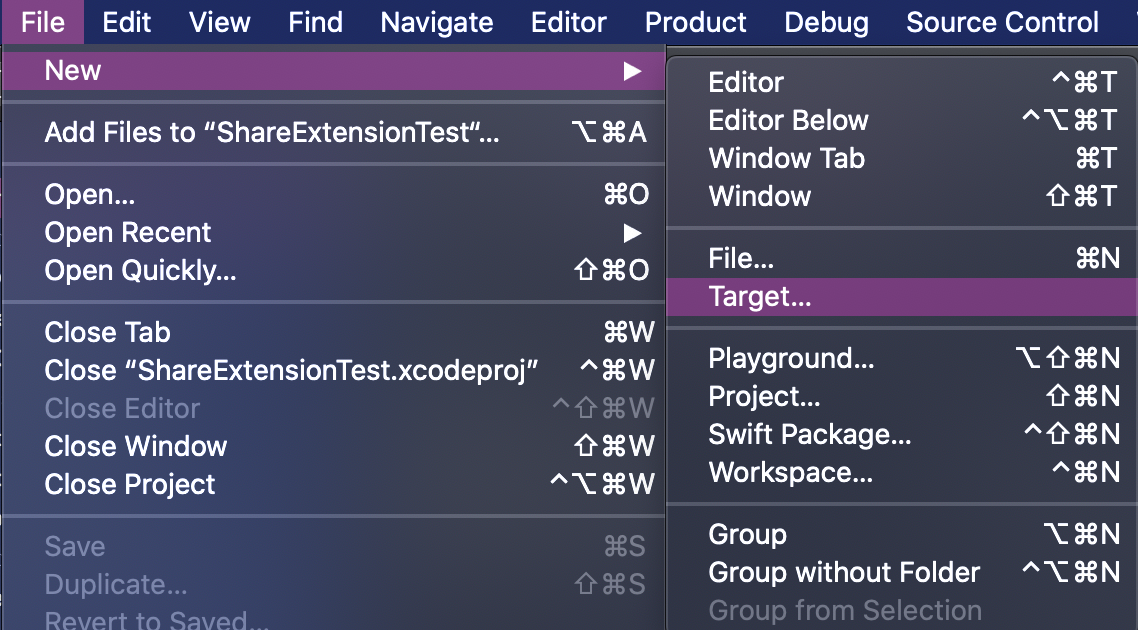Open the Edit menu
This screenshot has width=1138, height=630.
coord(127,22)
